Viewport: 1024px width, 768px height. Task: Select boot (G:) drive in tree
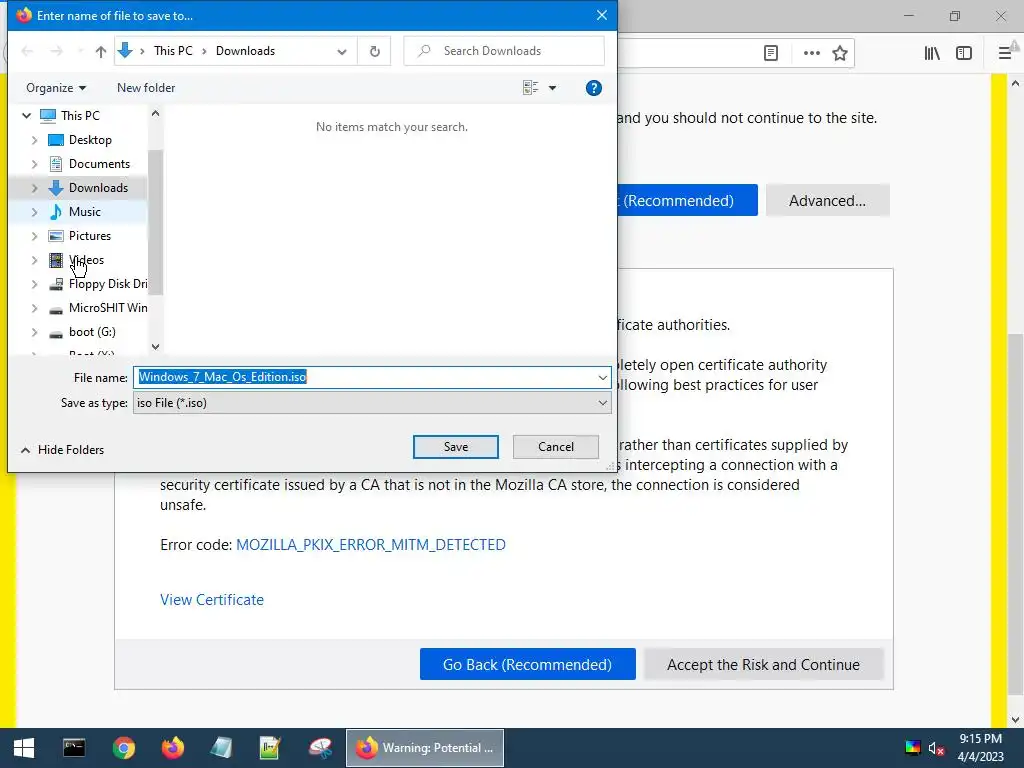[92, 332]
